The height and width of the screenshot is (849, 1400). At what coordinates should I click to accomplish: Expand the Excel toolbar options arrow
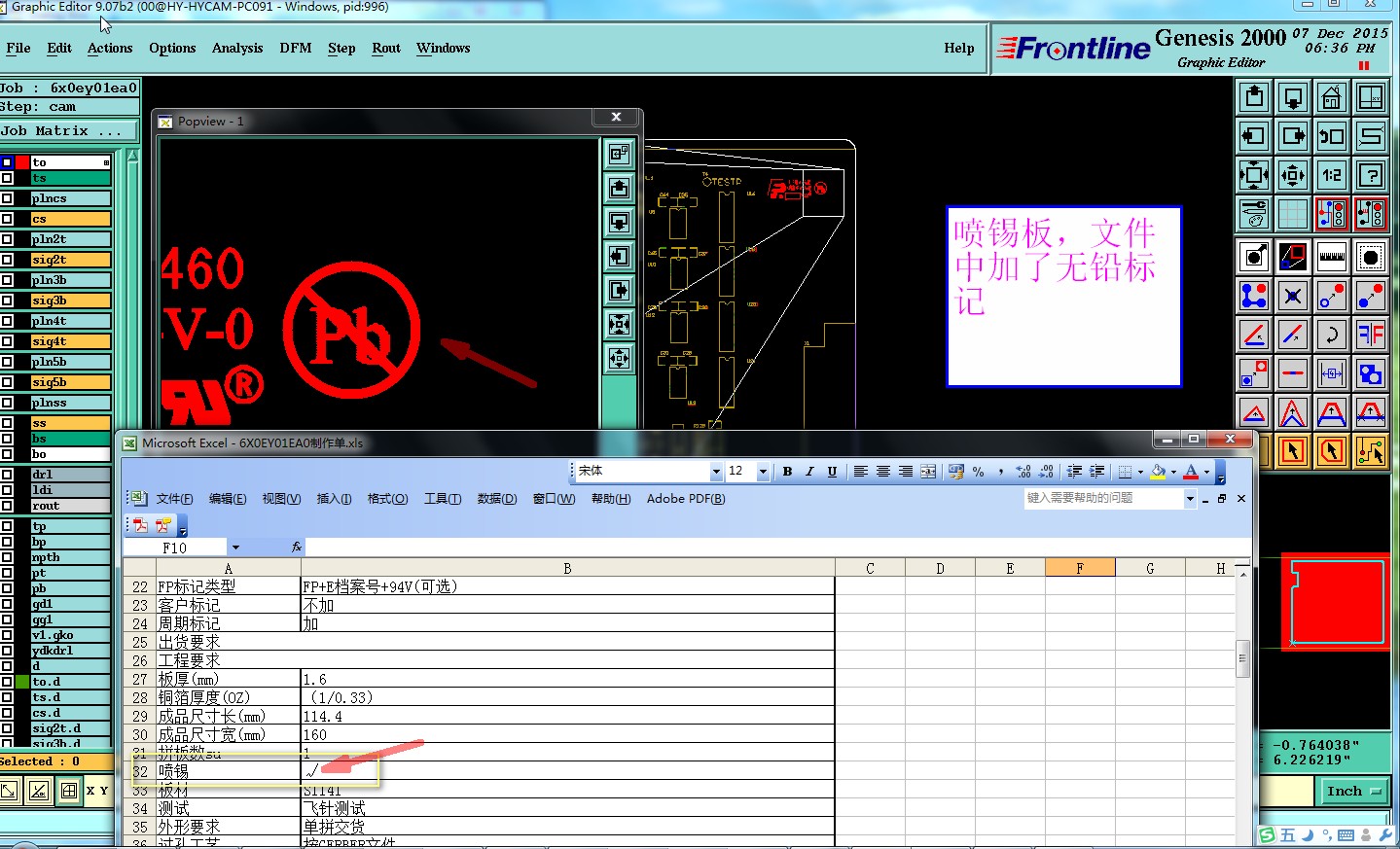[1220, 475]
